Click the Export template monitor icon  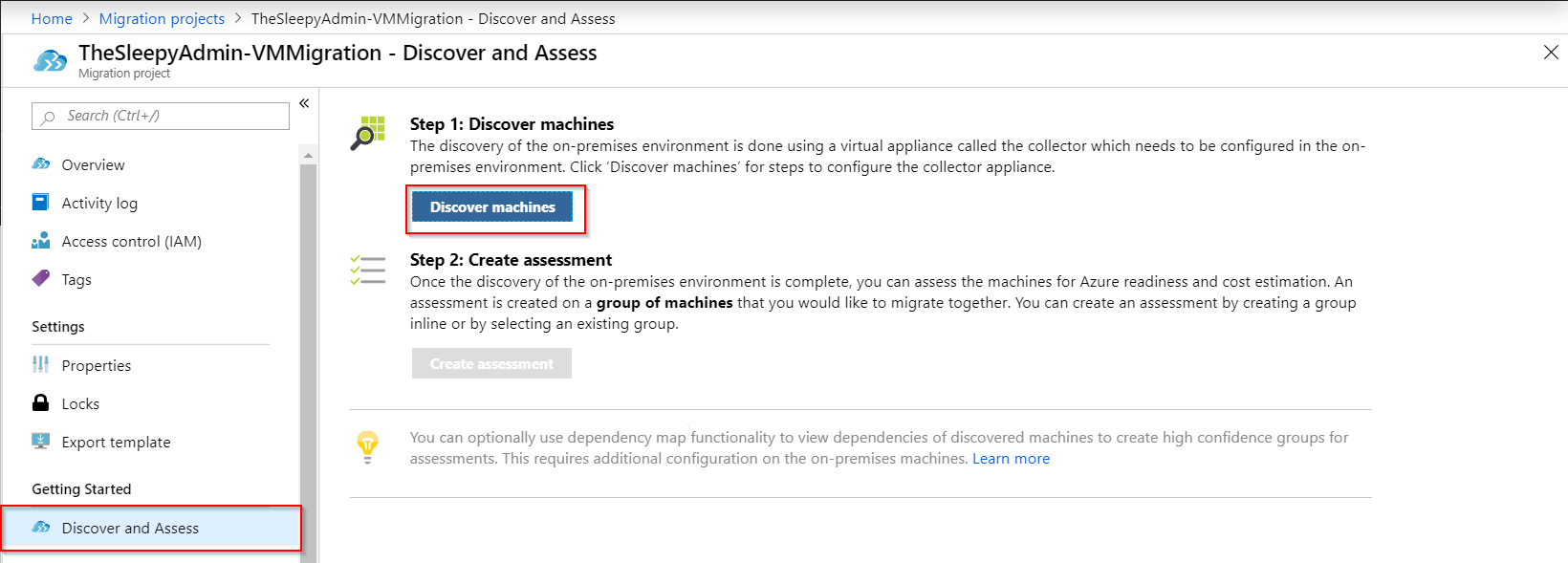(x=40, y=442)
